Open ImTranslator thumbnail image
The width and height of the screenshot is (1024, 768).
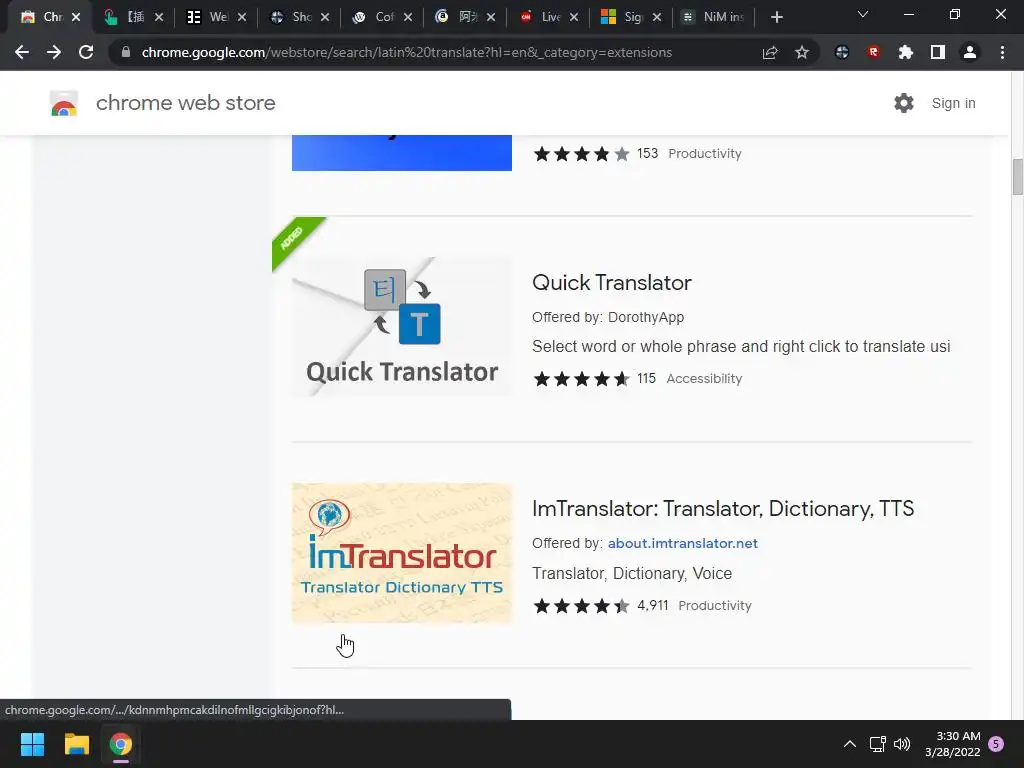pos(402,552)
